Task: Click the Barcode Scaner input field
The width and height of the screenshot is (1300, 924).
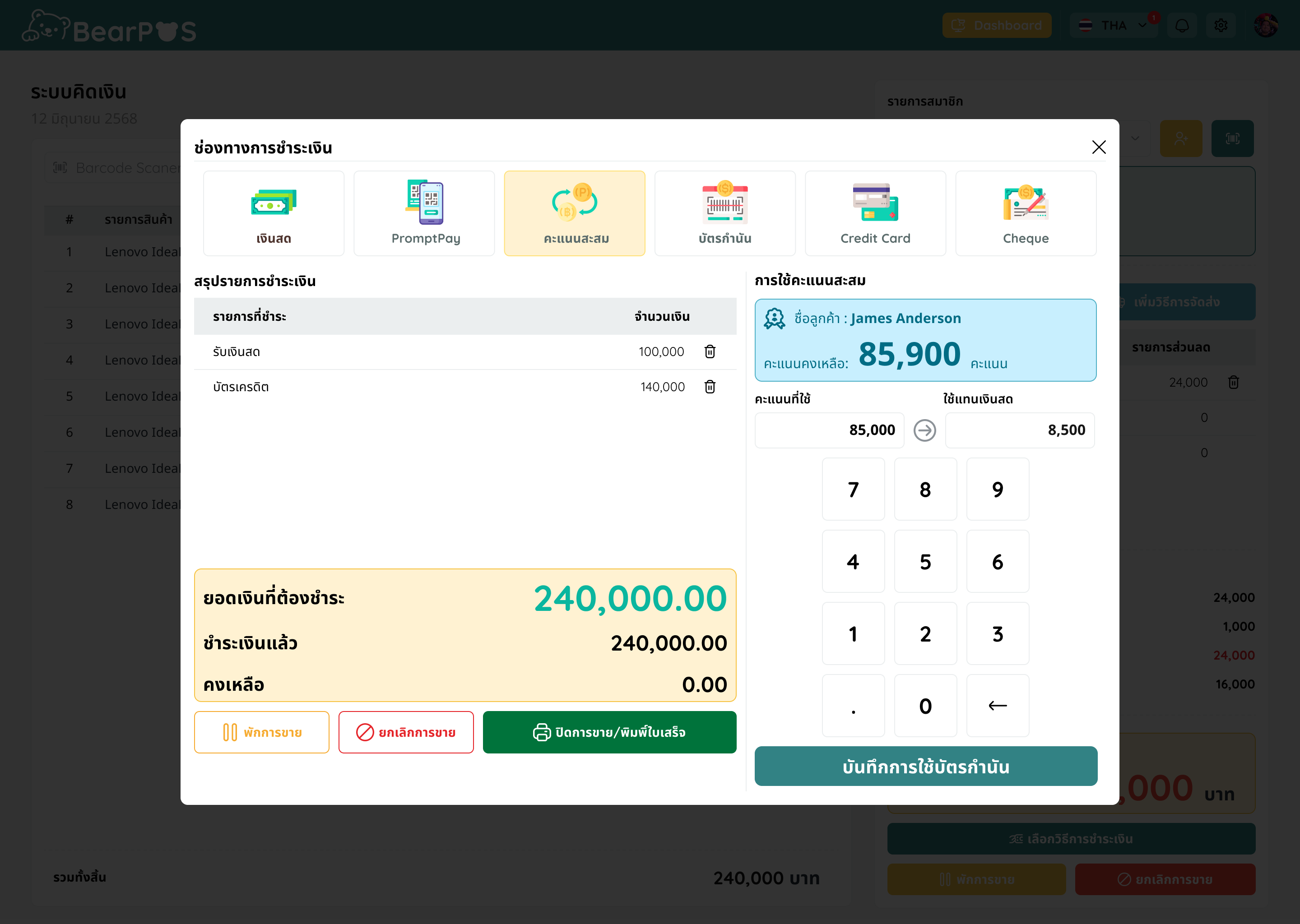Action: coord(114,168)
